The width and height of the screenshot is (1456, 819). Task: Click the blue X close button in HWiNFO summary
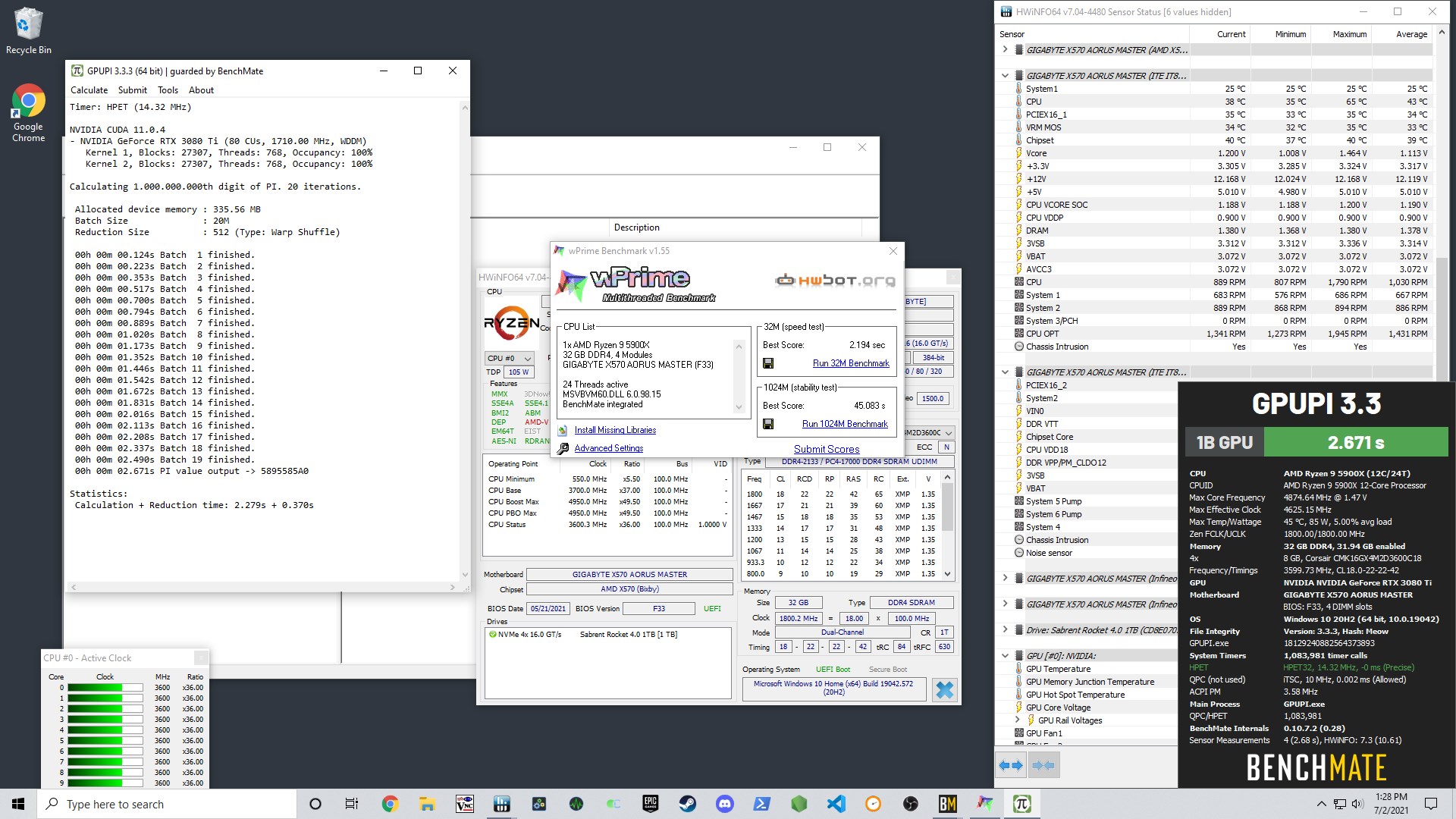[x=945, y=690]
